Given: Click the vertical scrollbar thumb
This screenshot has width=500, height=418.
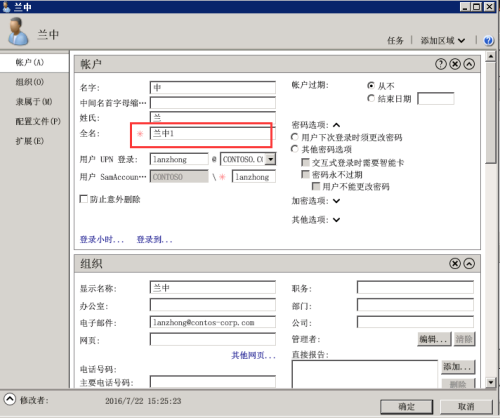Looking at the screenshot, I should (490, 112).
